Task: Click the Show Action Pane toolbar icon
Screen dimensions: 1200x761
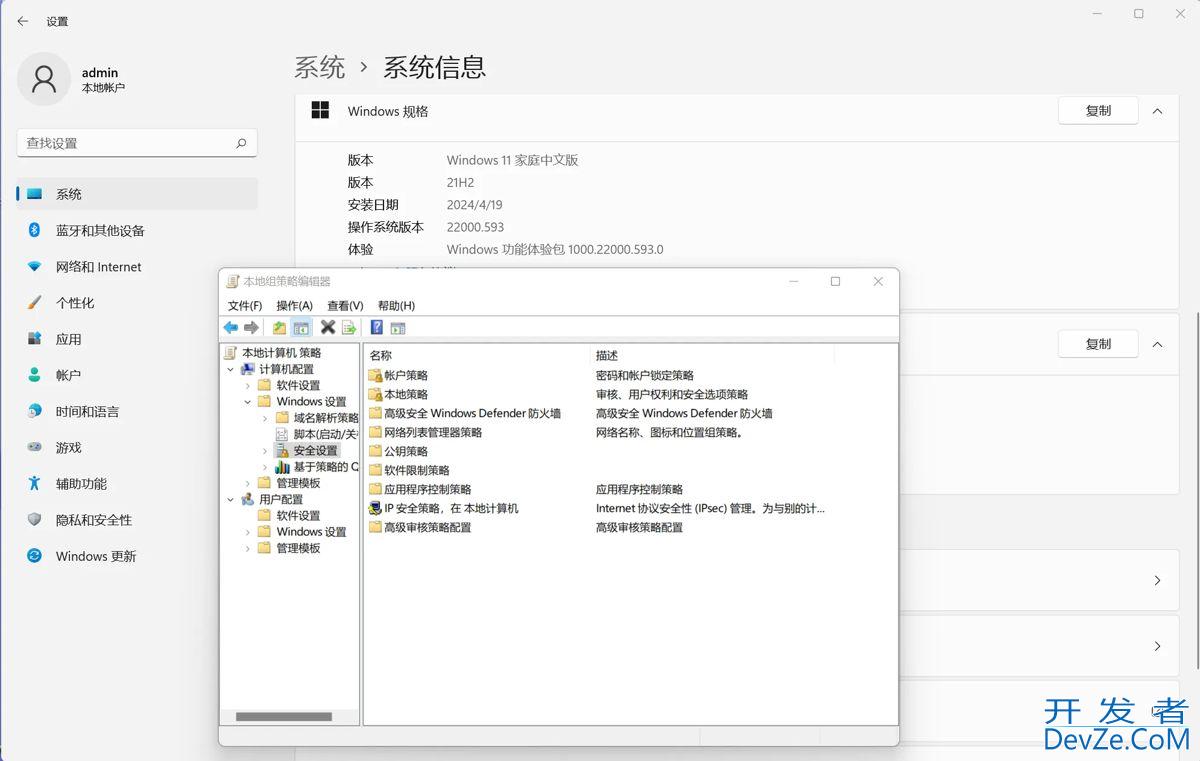Action: point(397,327)
